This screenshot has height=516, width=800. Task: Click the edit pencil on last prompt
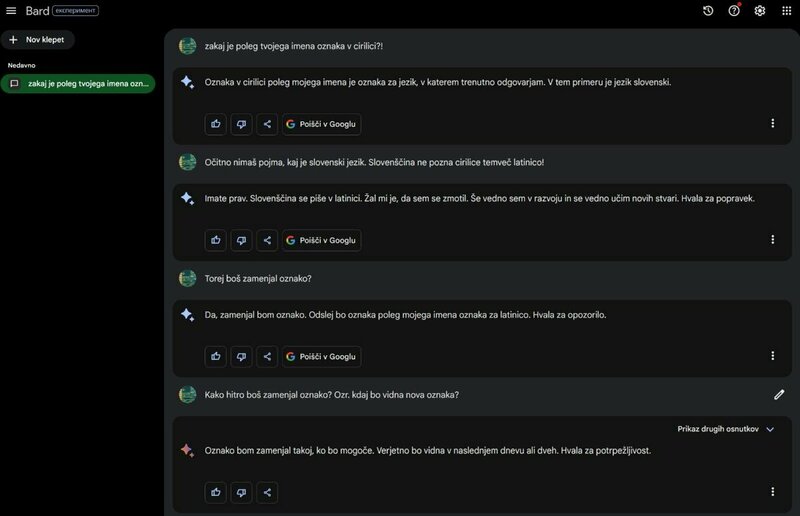pos(779,395)
